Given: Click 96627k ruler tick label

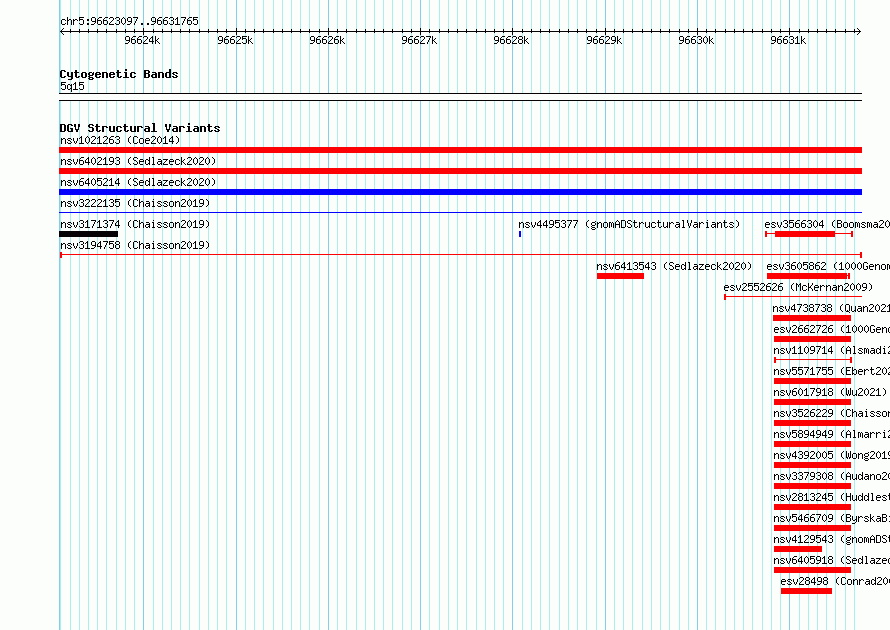Looking at the screenshot, I should pyautogui.click(x=419, y=40).
